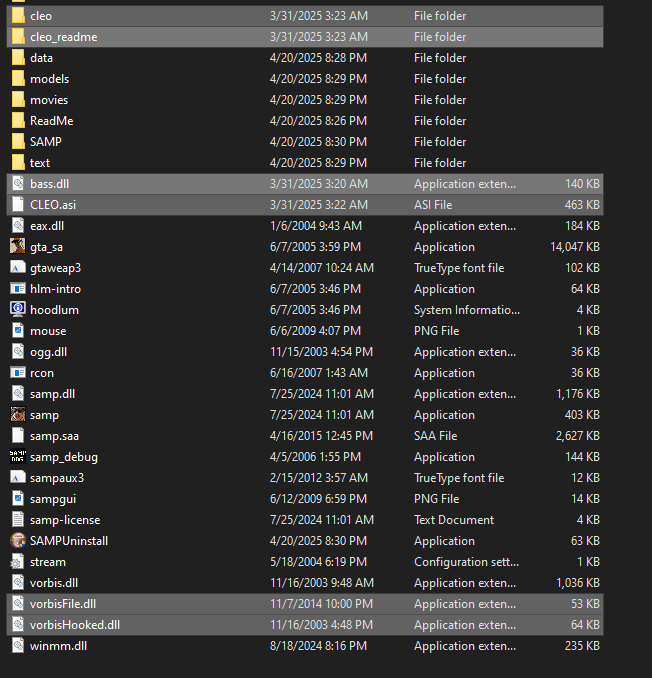Screen dimensions: 652x678
Task: Click the file name "cleo_readme"
Action: [64, 37]
